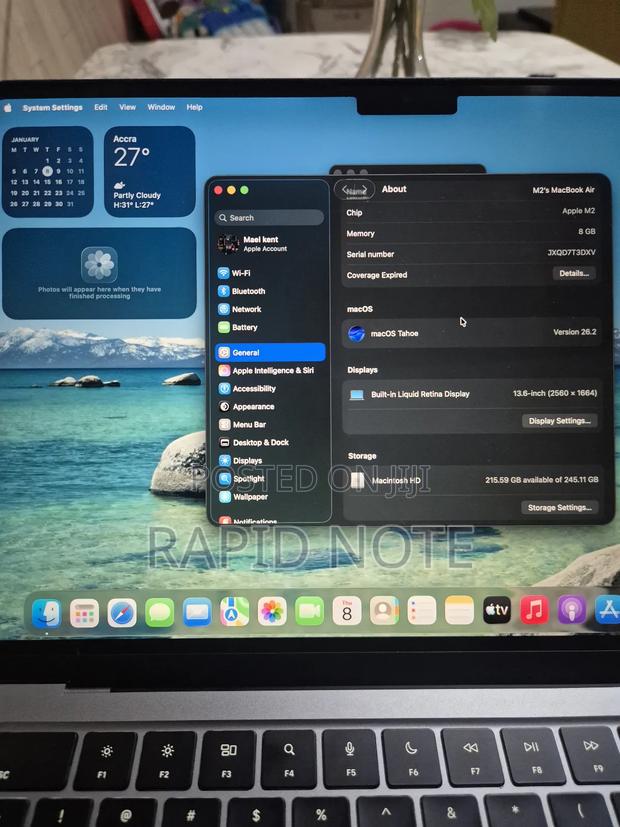620x827 pixels.
Task: Open Desktop & Dock settings
Action: pos(270,443)
